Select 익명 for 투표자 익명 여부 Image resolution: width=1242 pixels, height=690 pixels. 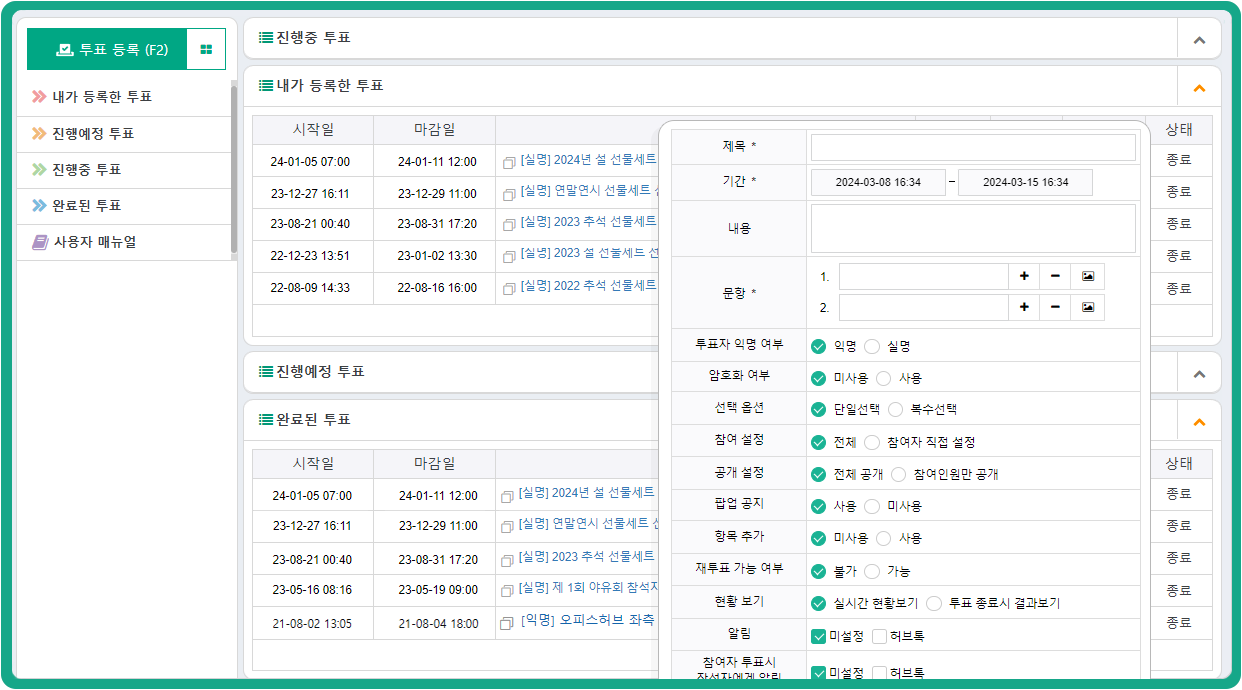[819, 346]
